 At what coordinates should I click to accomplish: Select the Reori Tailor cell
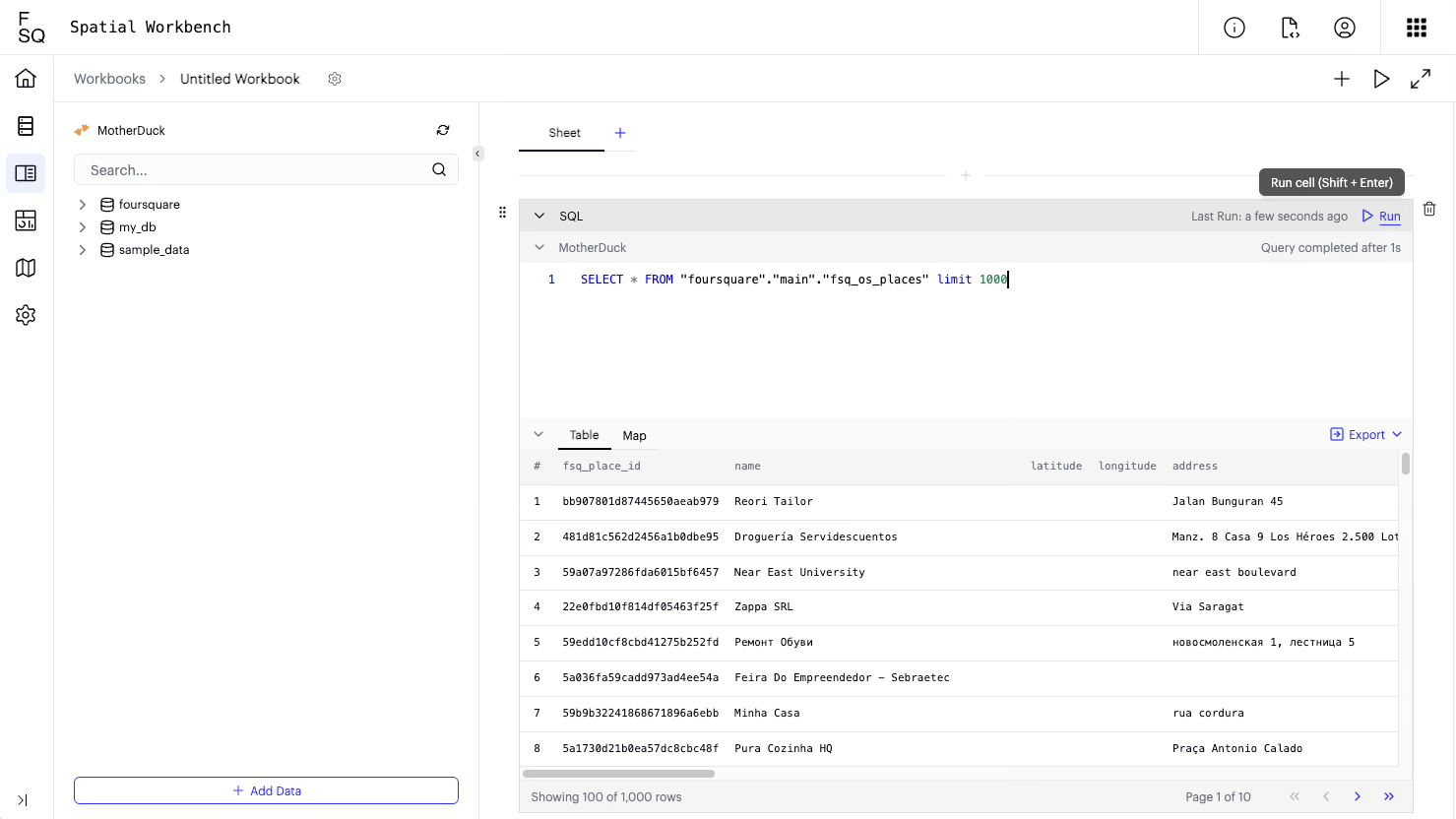[774, 501]
